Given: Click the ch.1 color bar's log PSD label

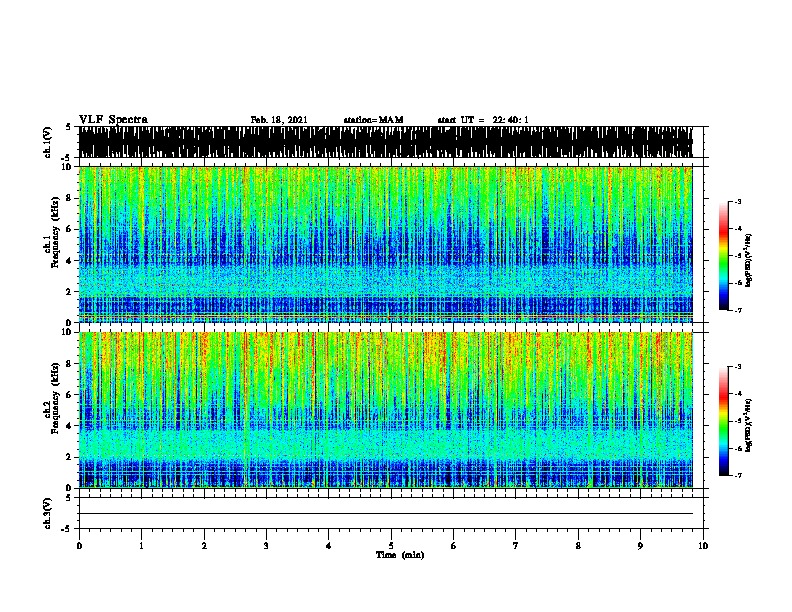Looking at the screenshot, I should (749, 261).
